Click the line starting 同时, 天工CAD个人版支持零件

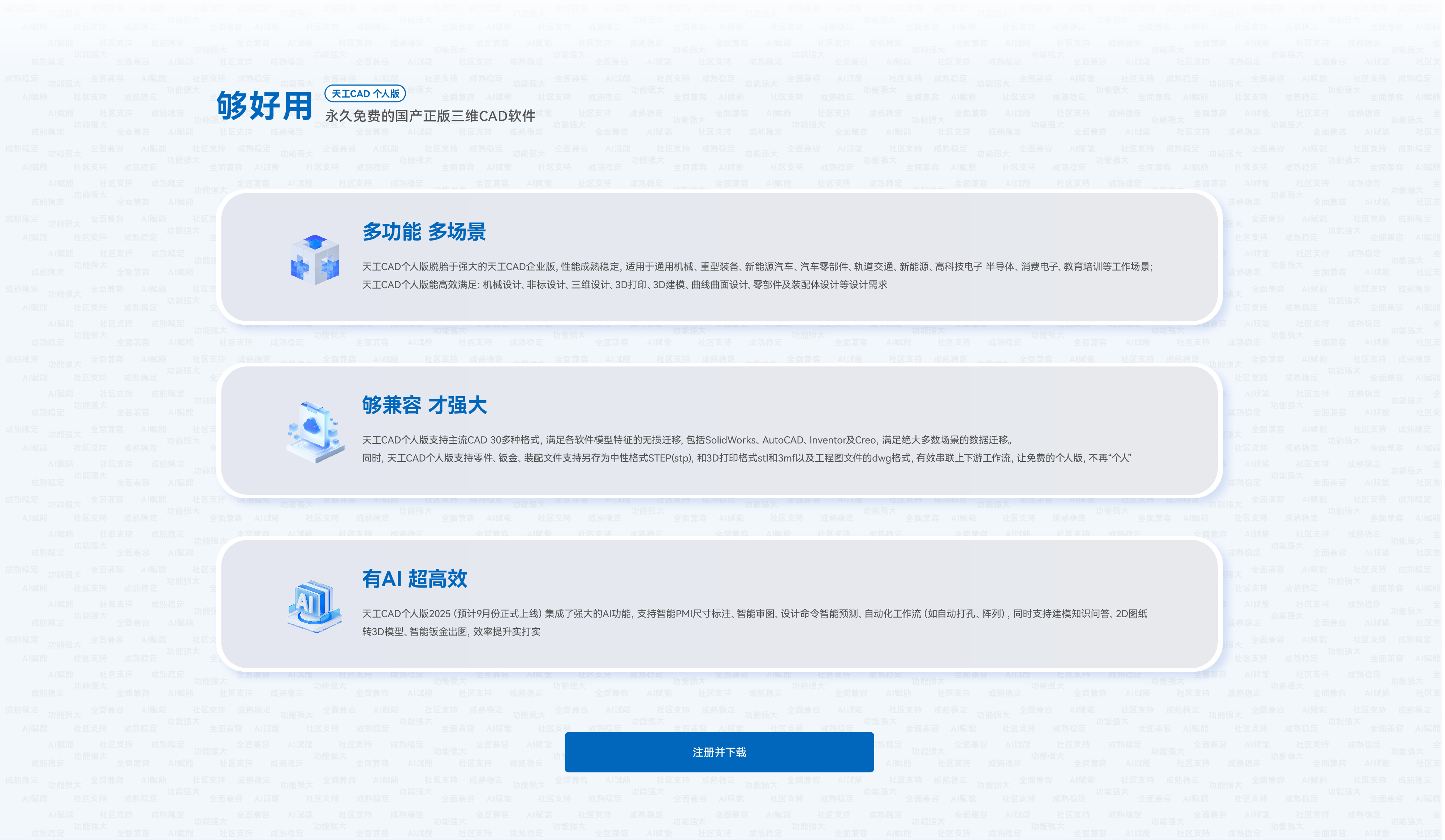pos(745,458)
